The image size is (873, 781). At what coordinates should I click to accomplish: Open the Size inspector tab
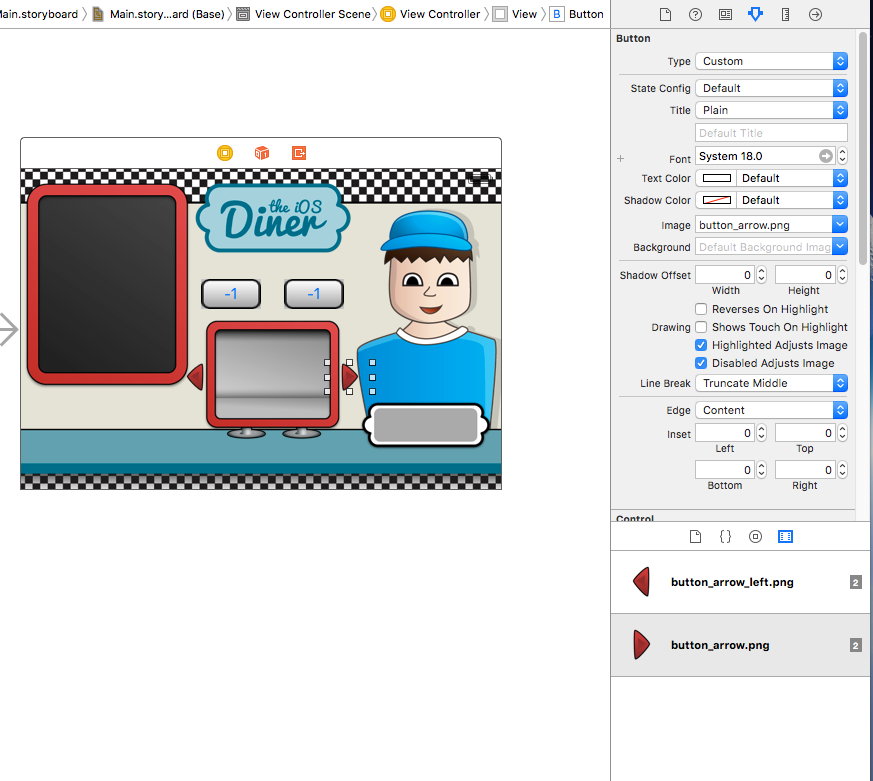[785, 14]
